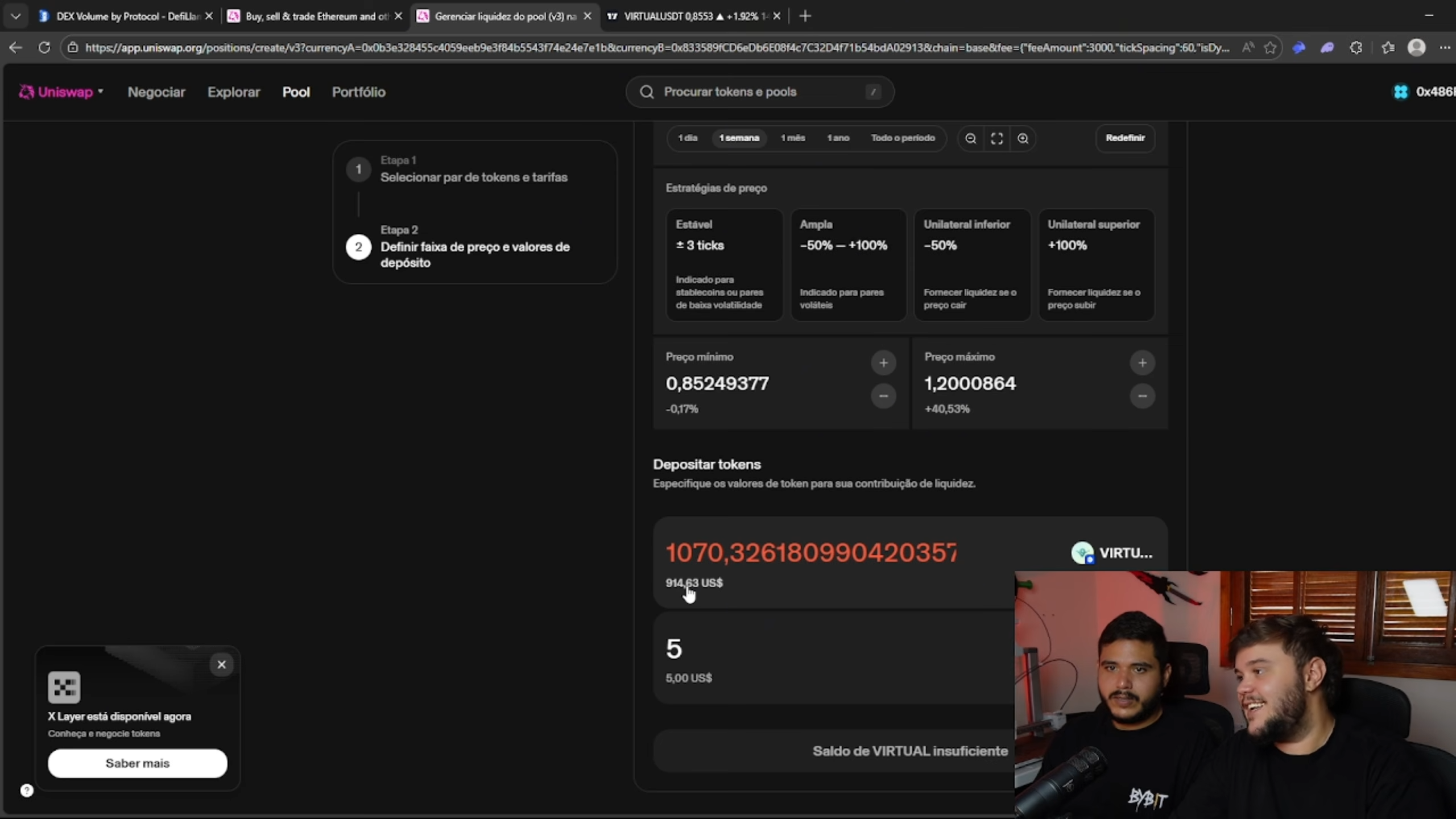The height and width of the screenshot is (819, 1456).
Task: Click the Redefinir button
Action: click(1125, 138)
